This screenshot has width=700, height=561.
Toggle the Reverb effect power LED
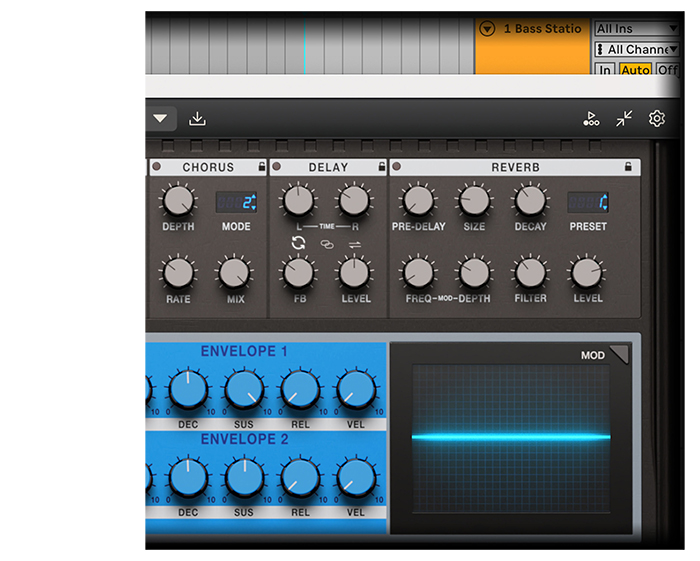click(396, 167)
